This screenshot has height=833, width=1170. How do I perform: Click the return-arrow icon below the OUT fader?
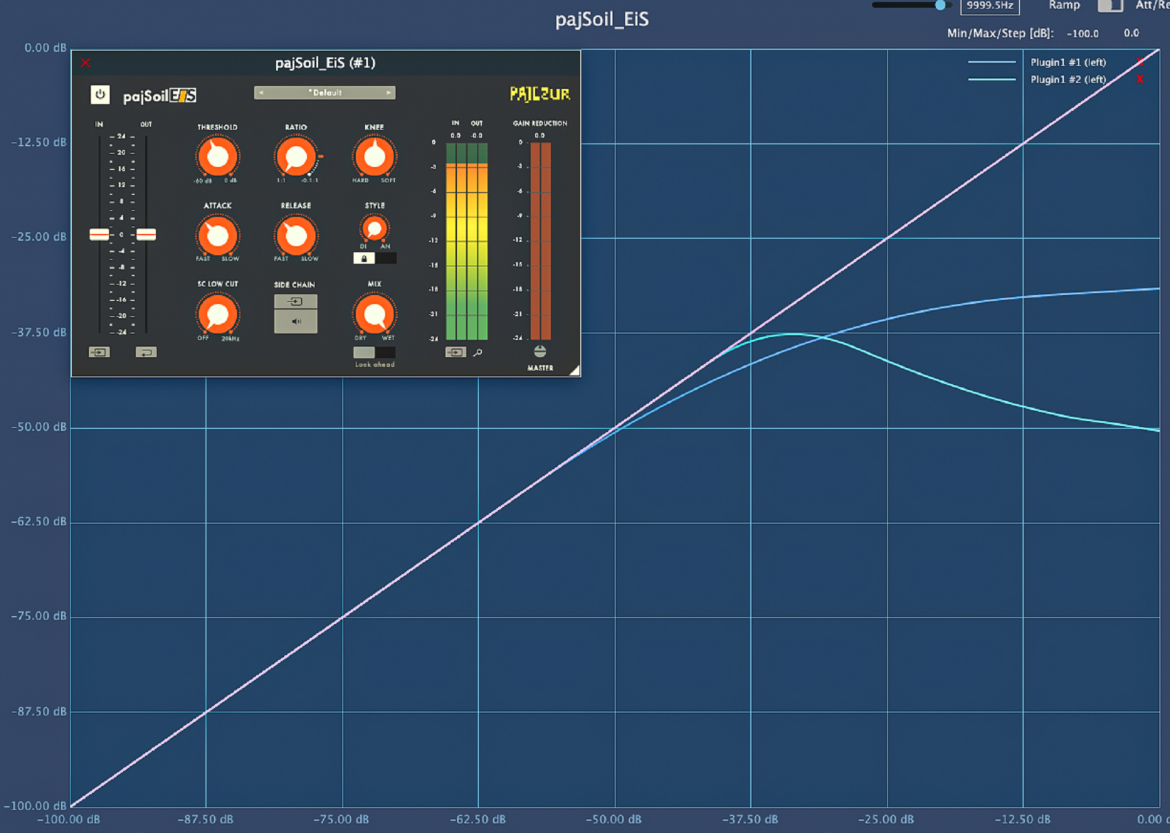(x=146, y=352)
